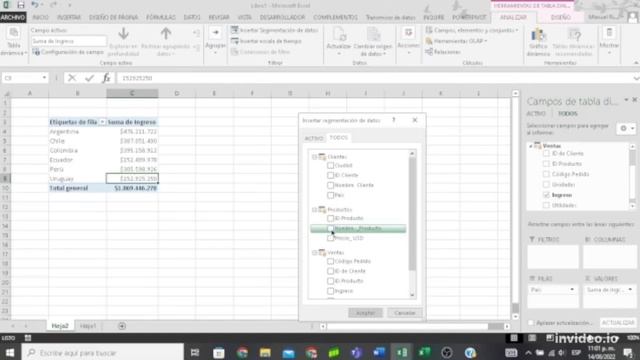Click the Gráfico dinámico icon
This screenshot has width=640, height=360.
[538, 36]
